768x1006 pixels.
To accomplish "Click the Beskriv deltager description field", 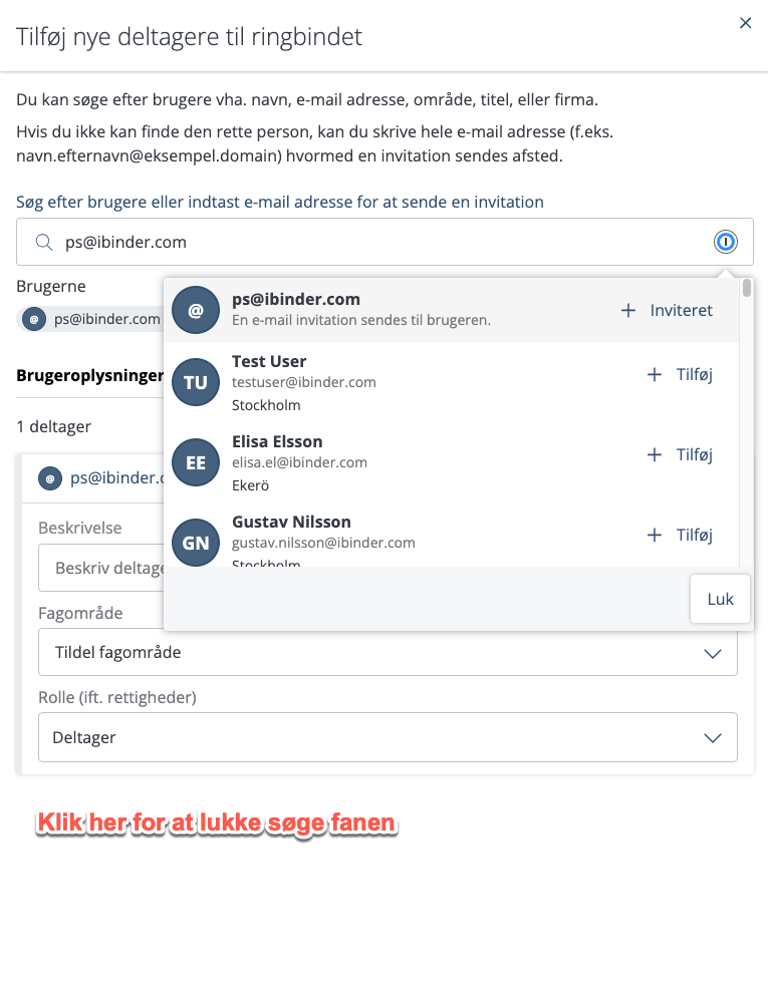I will (x=100, y=568).
